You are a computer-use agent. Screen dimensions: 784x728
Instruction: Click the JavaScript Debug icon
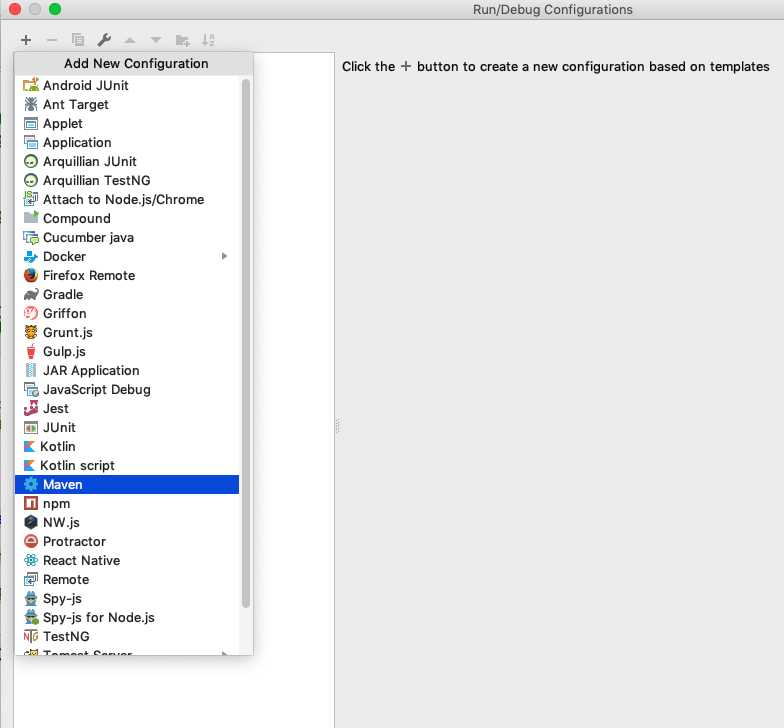pos(31,389)
